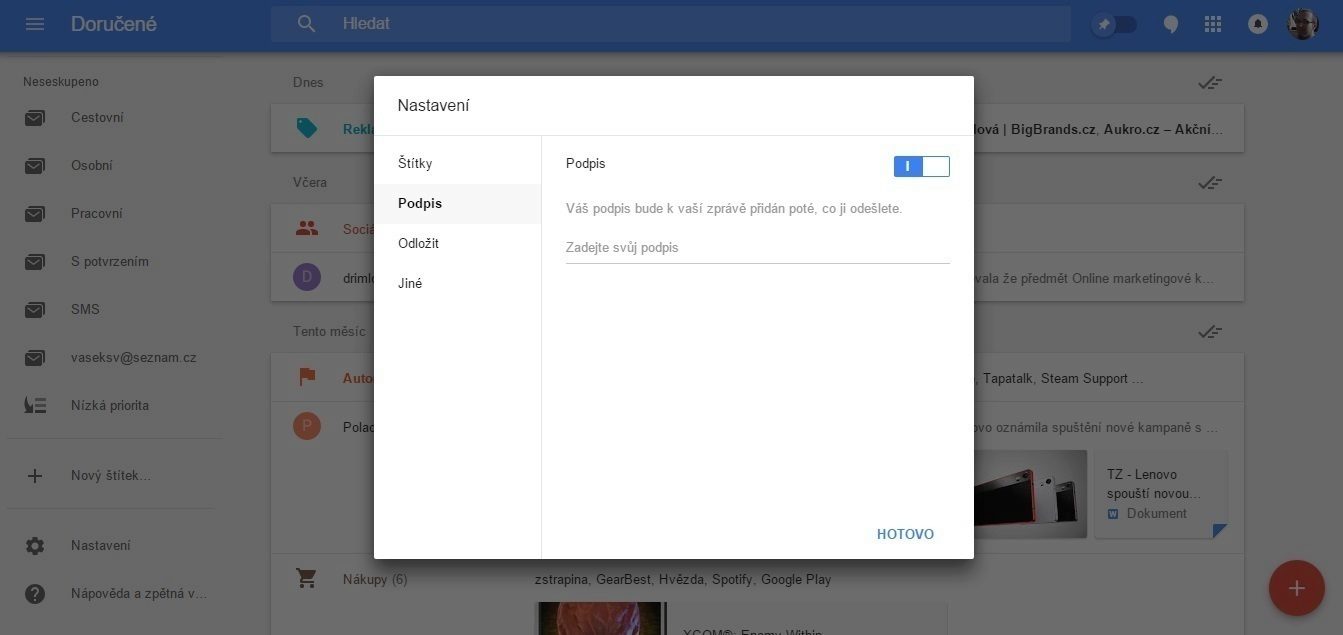Click the search magnifier icon
Image resolution: width=1343 pixels, height=635 pixels.
point(306,24)
